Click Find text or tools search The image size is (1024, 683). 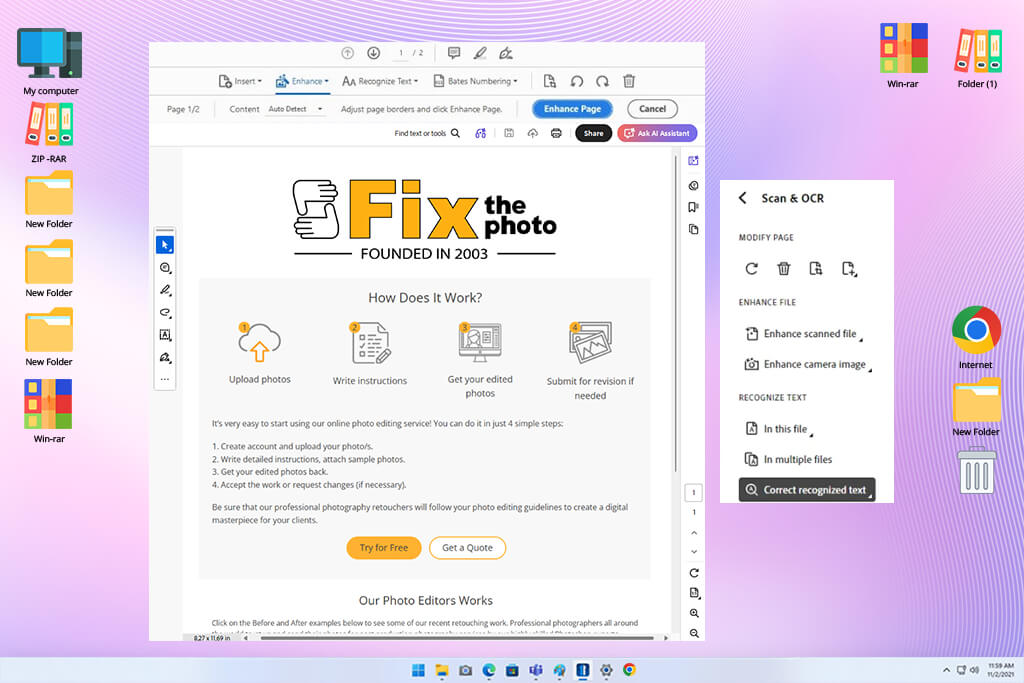(427, 133)
